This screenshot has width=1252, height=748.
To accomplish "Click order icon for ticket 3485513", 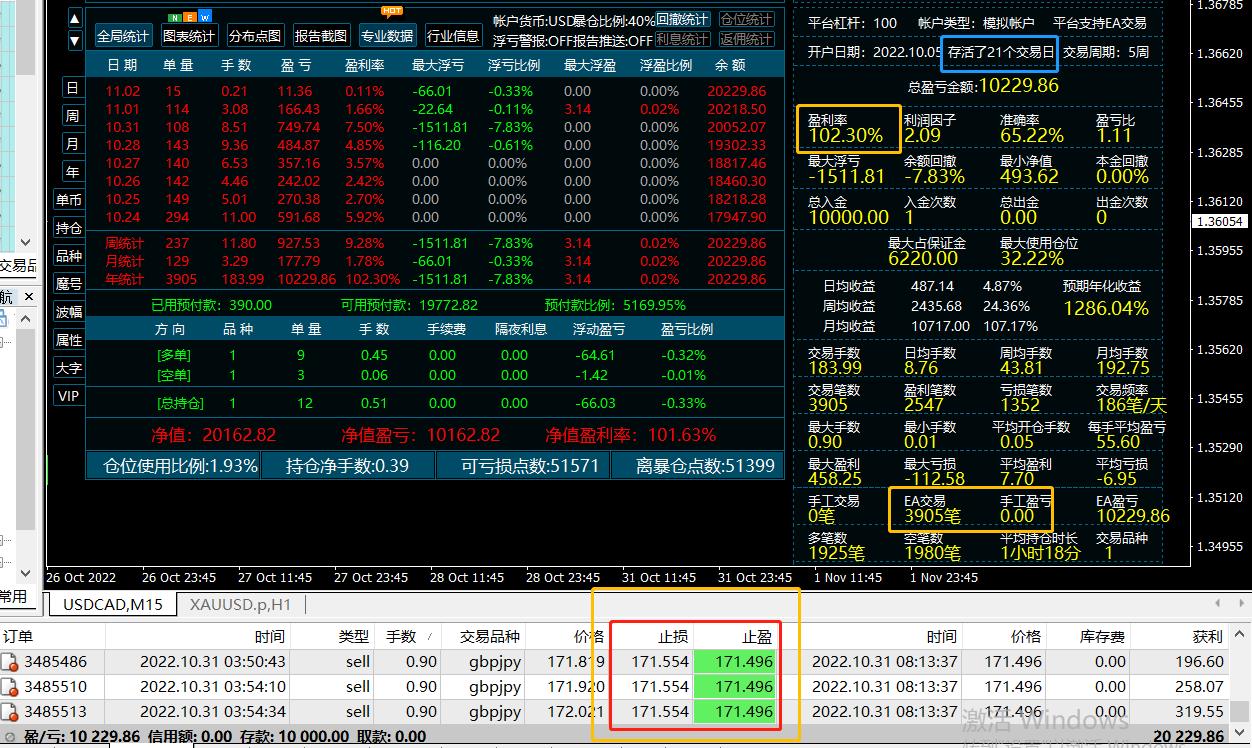I will pyautogui.click(x=11, y=713).
